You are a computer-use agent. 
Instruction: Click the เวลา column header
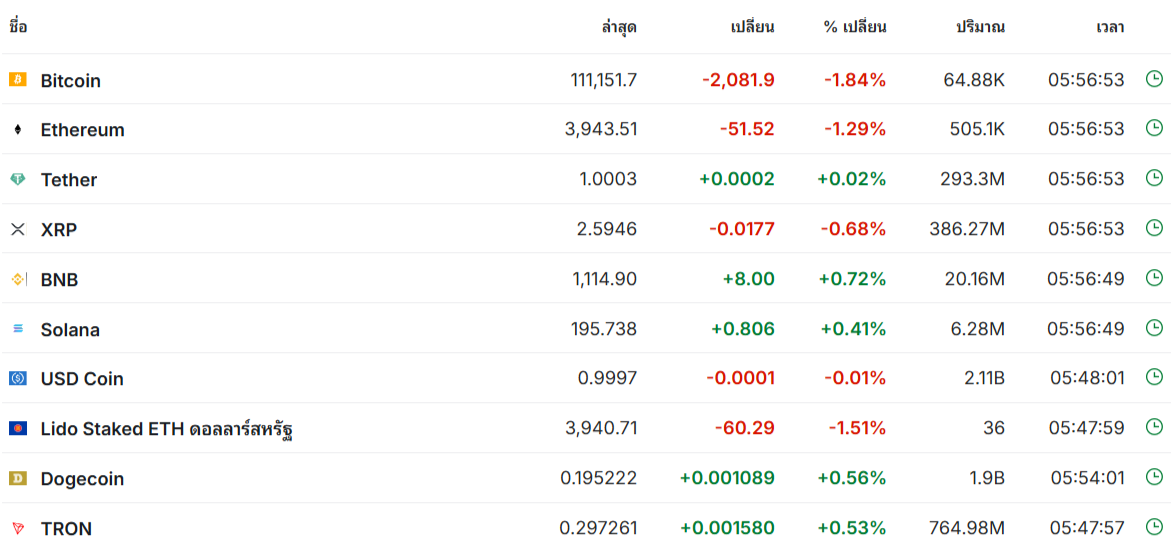(1110, 27)
